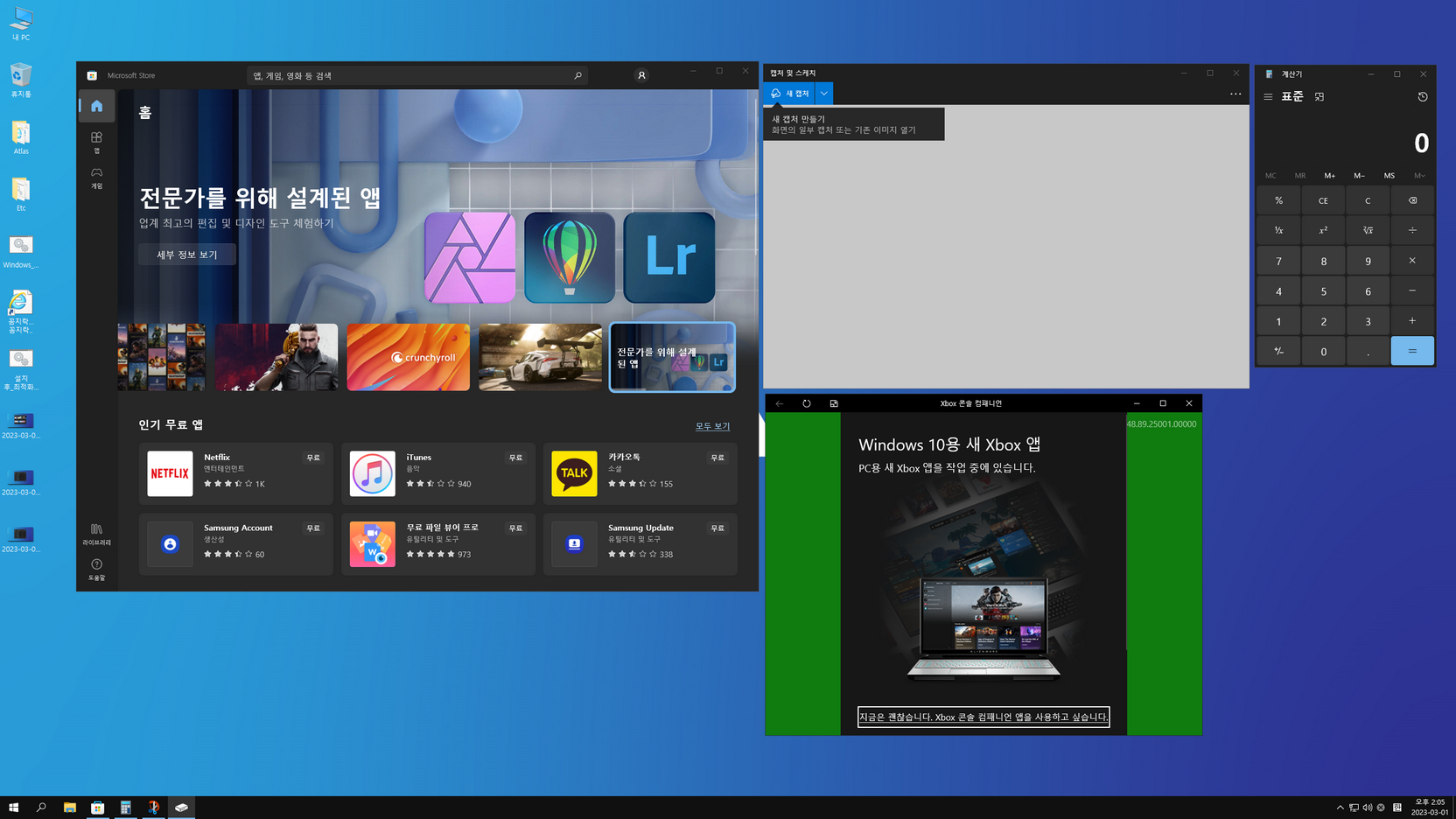Open the racing car carousel thumbnail
Screen dimensions: 1456x819
point(540,357)
